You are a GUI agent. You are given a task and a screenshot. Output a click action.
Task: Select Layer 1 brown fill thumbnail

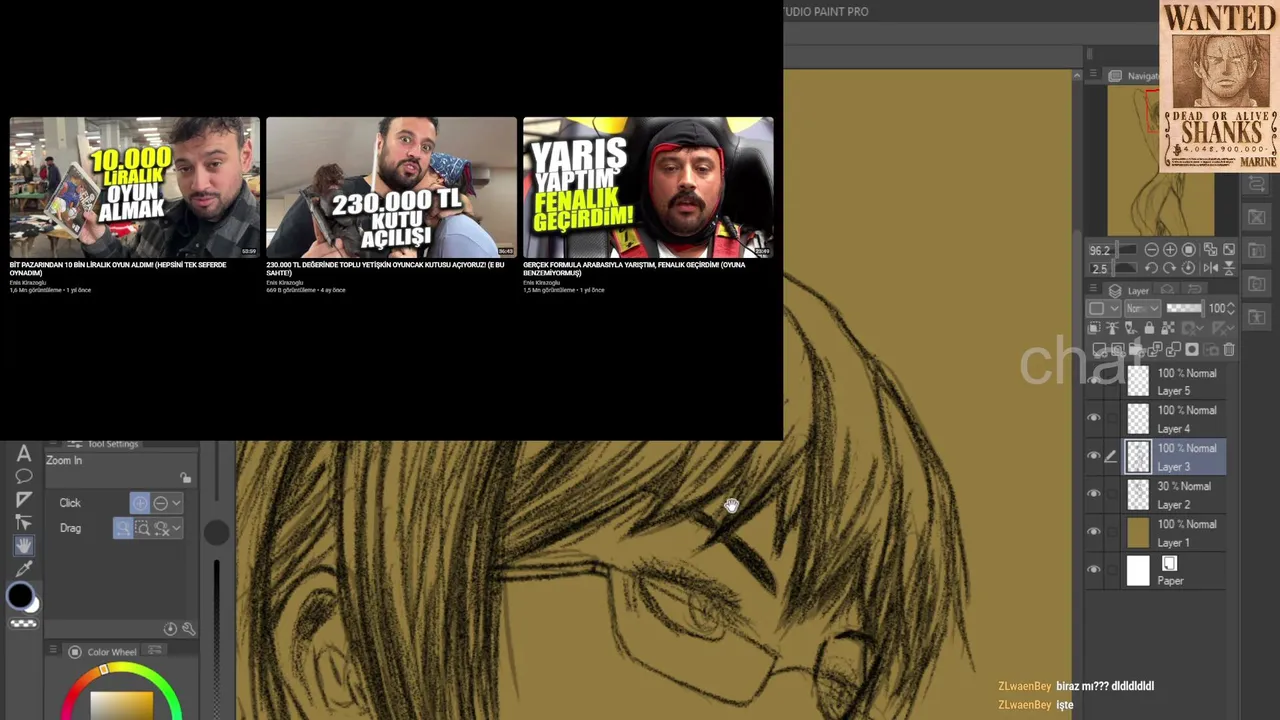coord(1138,533)
